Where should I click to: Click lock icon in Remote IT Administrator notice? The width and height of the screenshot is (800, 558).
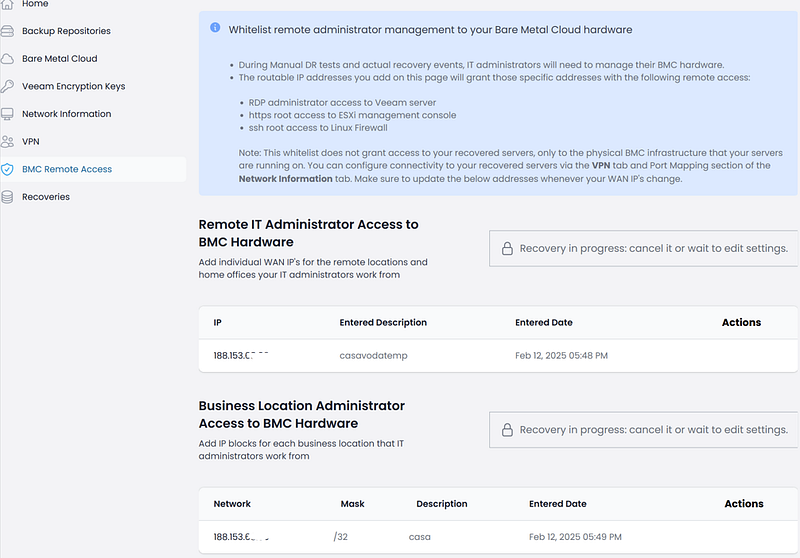507,249
